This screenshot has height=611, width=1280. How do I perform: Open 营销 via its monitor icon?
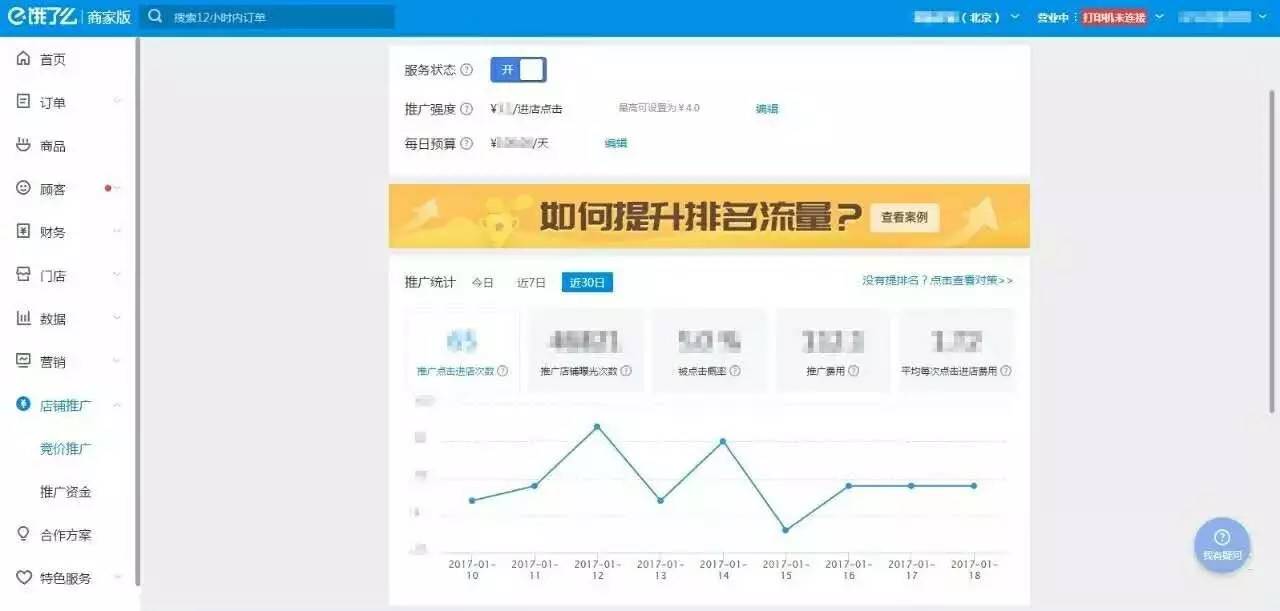click(24, 361)
